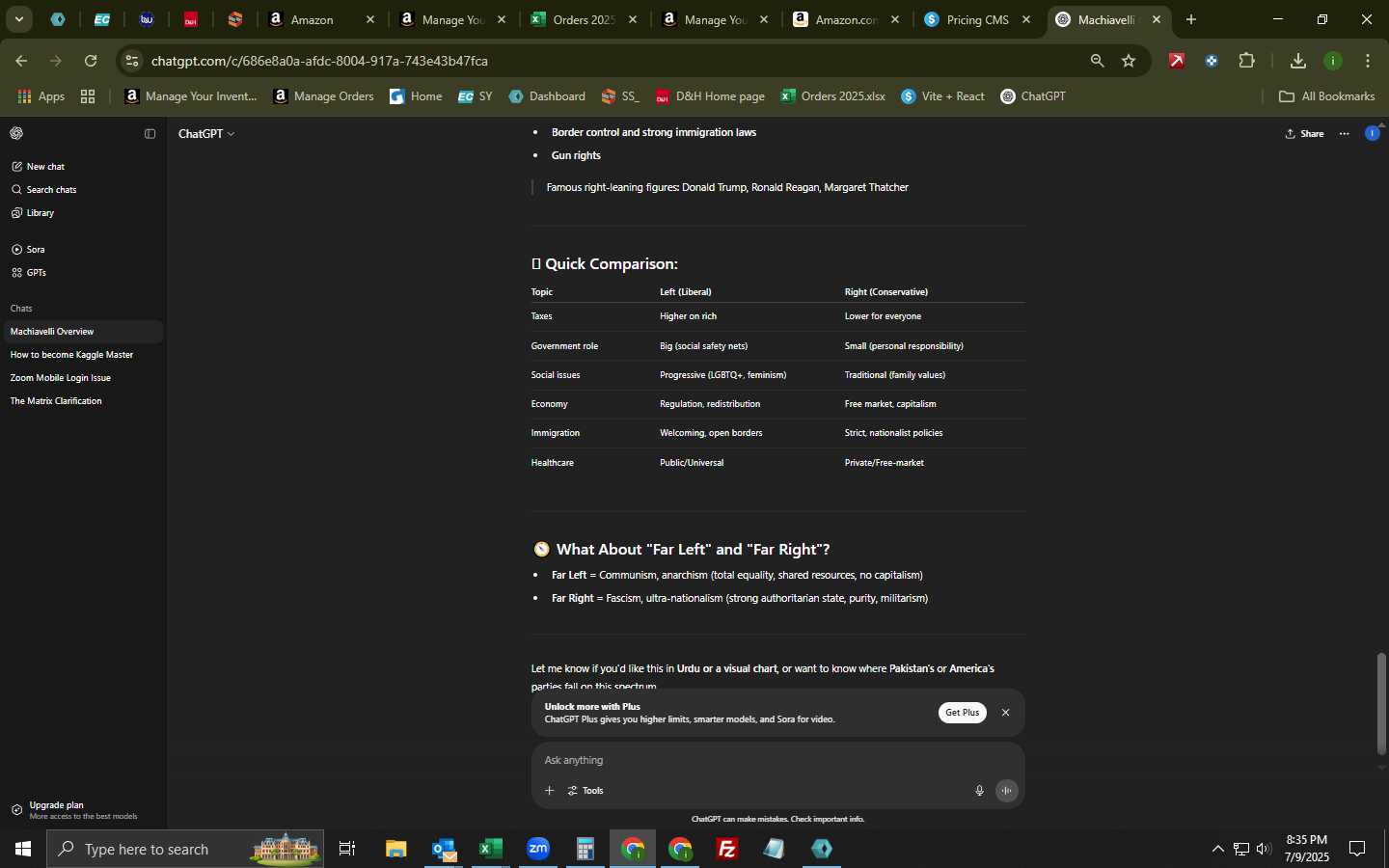Switch to the Amazon tab
This screenshot has height=868, width=1389.
pos(321,19)
